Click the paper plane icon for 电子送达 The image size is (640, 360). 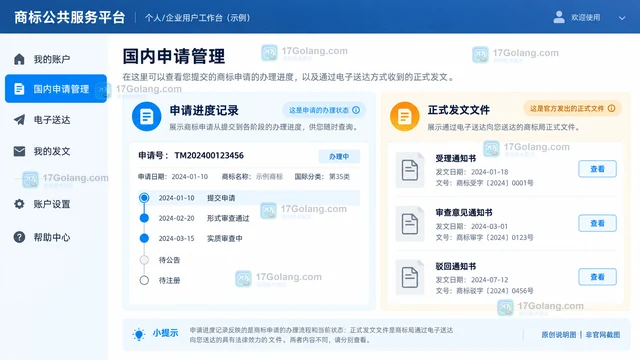(19, 120)
